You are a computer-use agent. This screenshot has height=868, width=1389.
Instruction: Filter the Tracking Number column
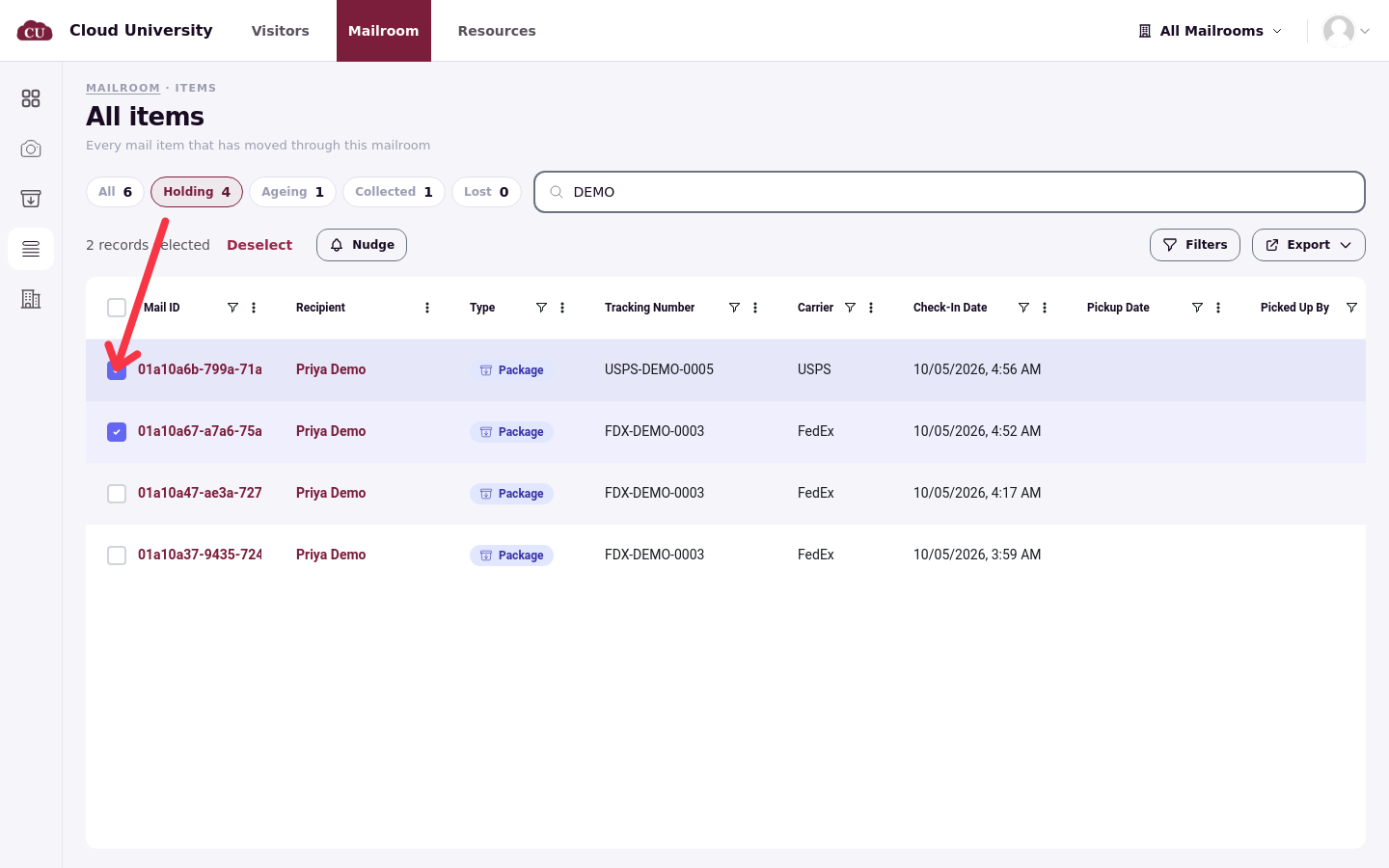pos(734,308)
